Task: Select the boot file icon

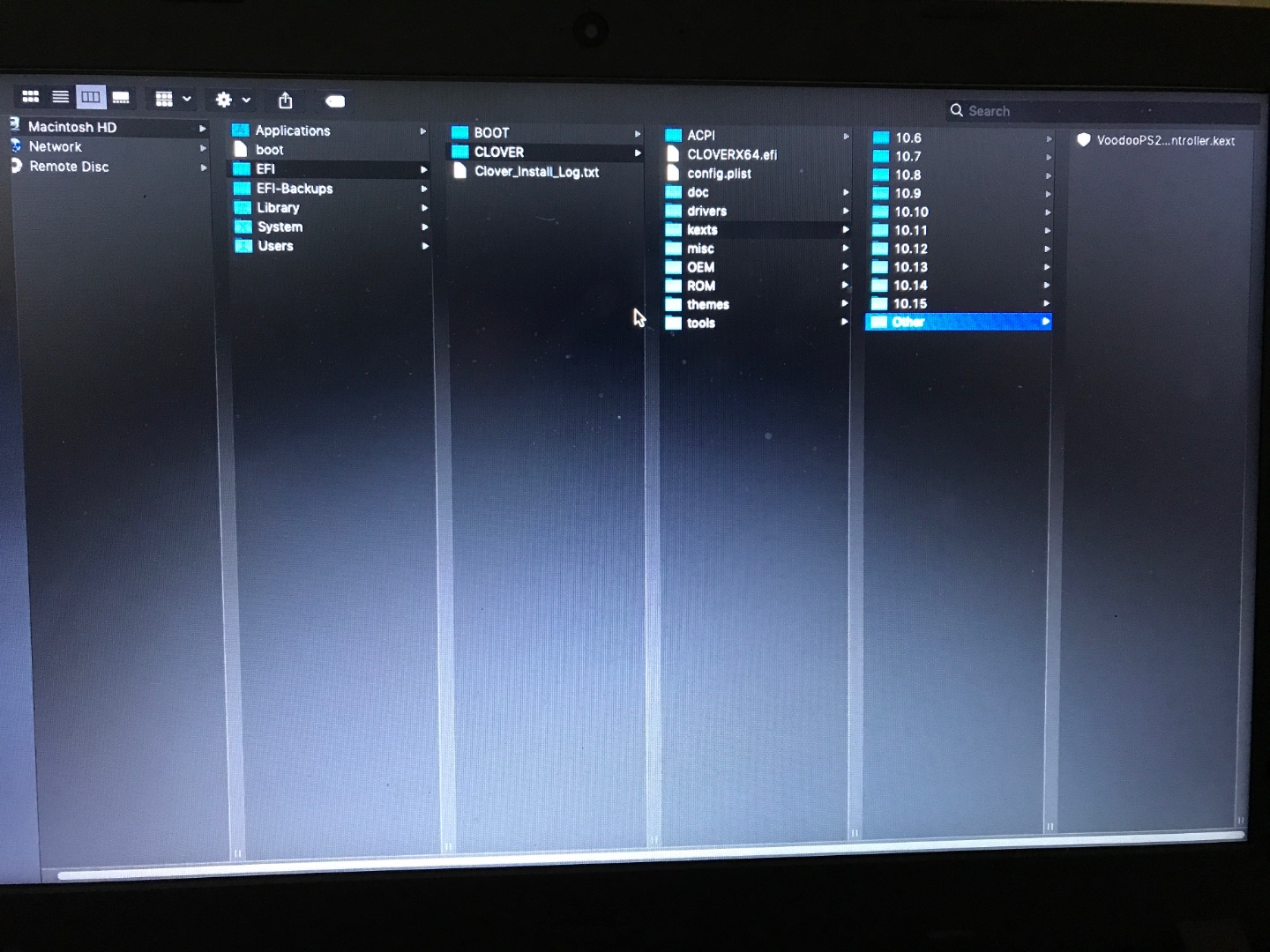Action: point(241,149)
